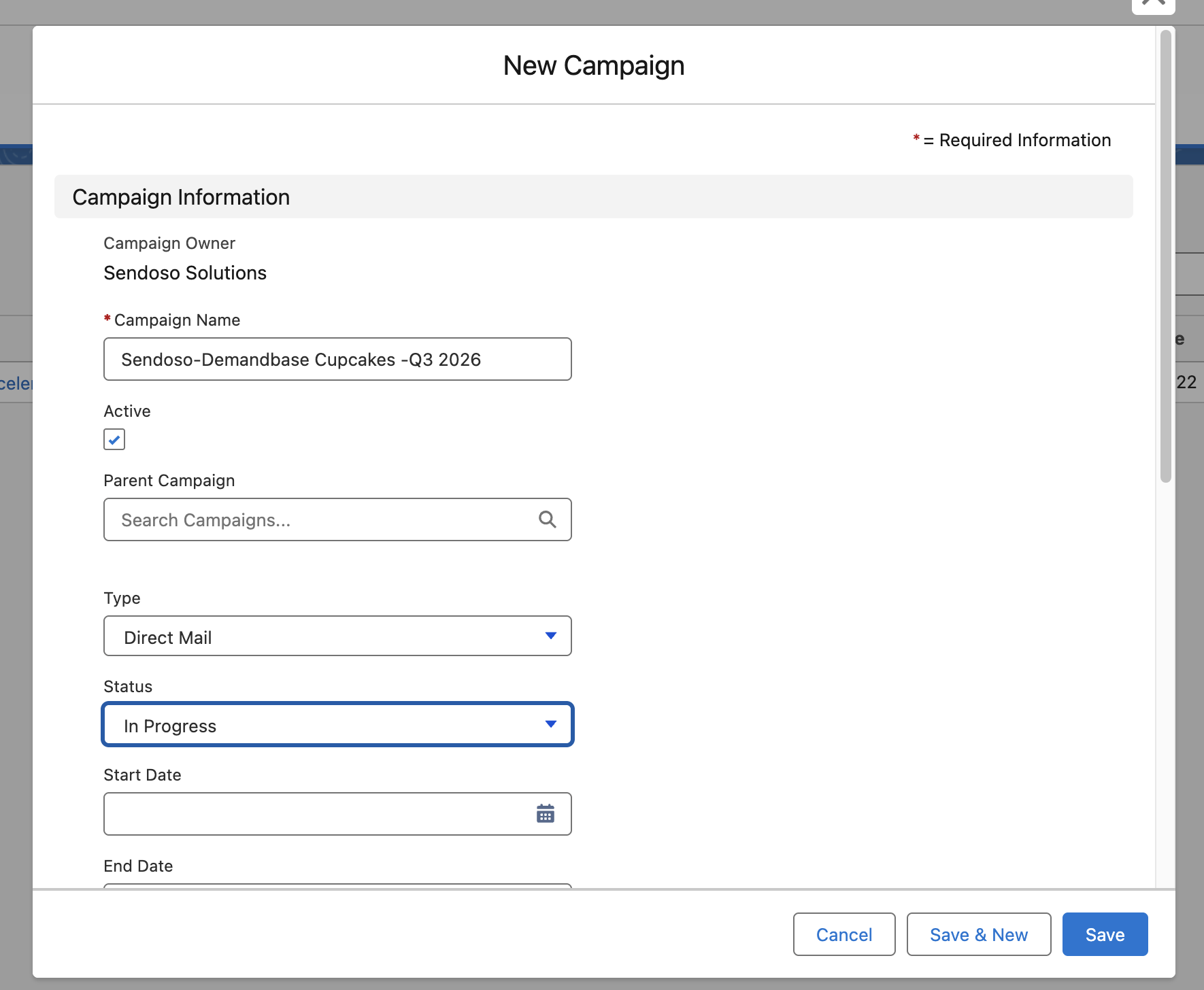1204x990 pixels.
Task: Open the Type dropdown showing Direct Mail
Action: 337,636
